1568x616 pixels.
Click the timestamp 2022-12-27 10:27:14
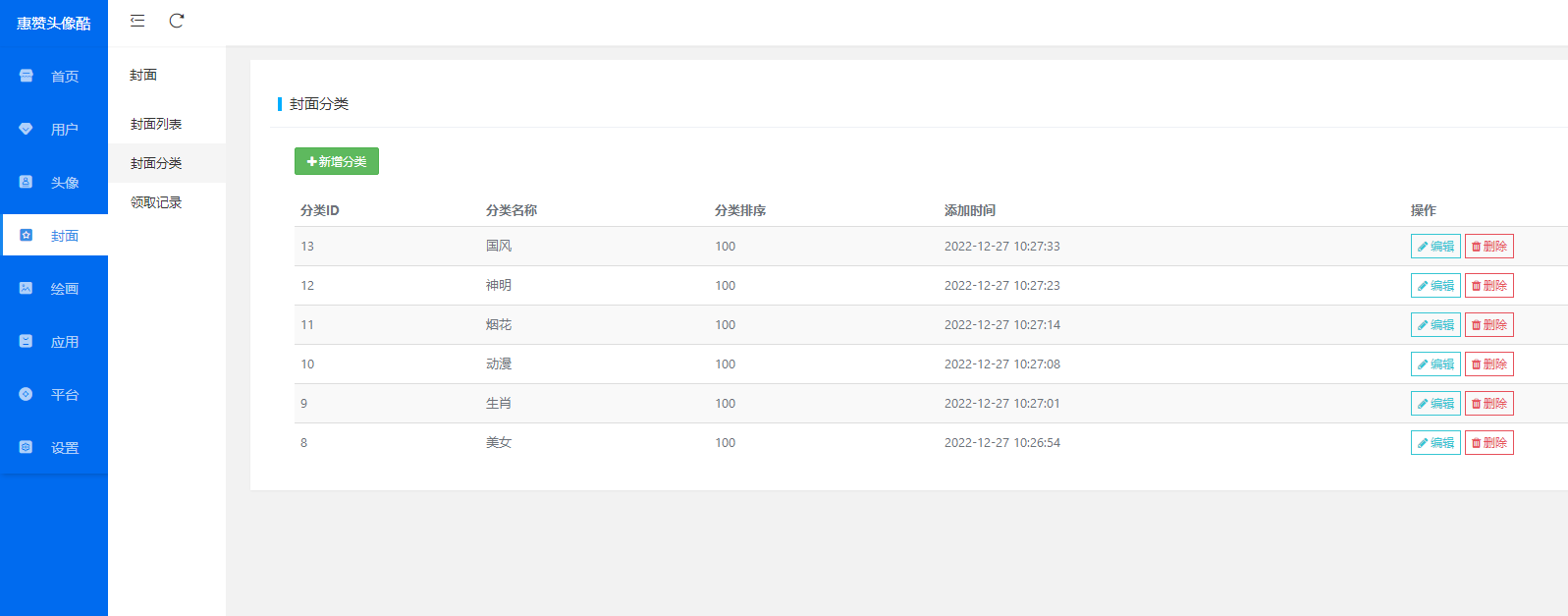(1002, 324)
